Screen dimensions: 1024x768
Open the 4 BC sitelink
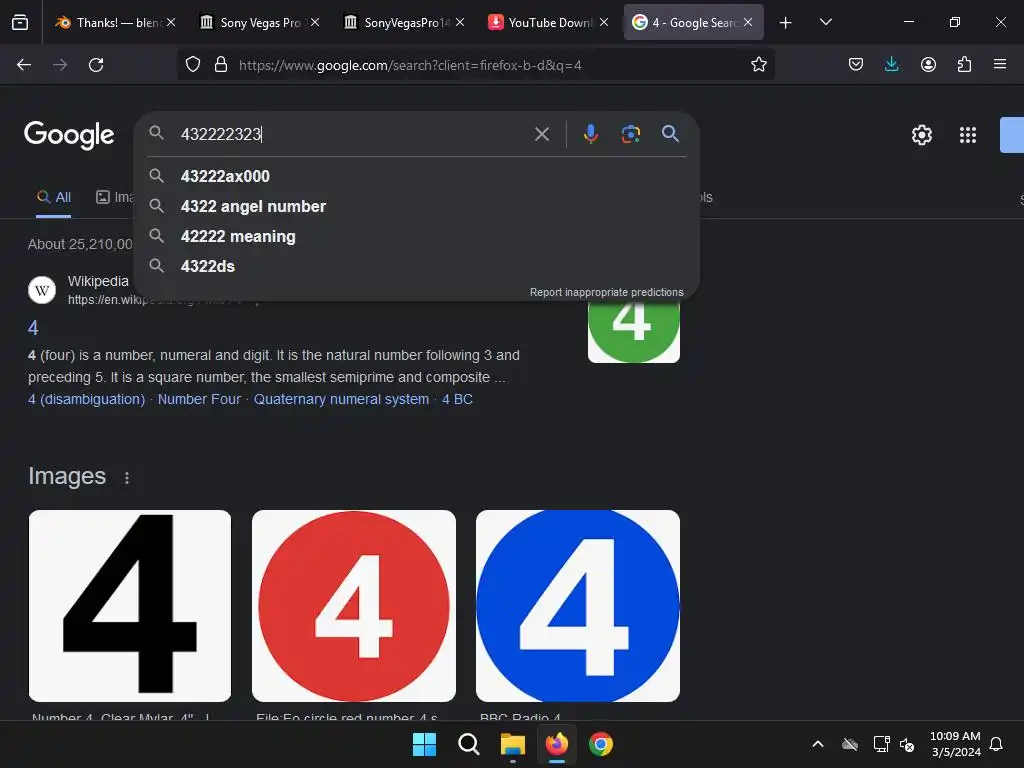[x=457, y=399]
